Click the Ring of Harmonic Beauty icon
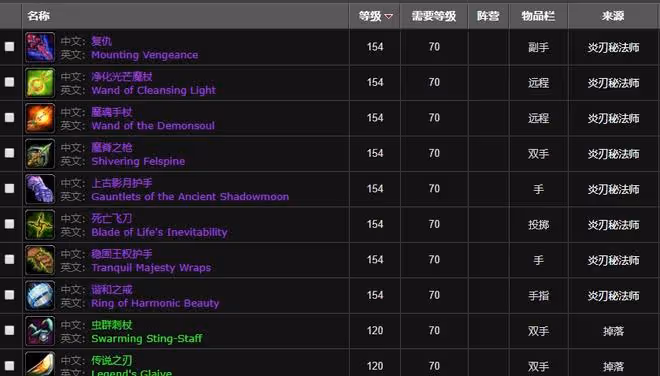 click(40, 295)
